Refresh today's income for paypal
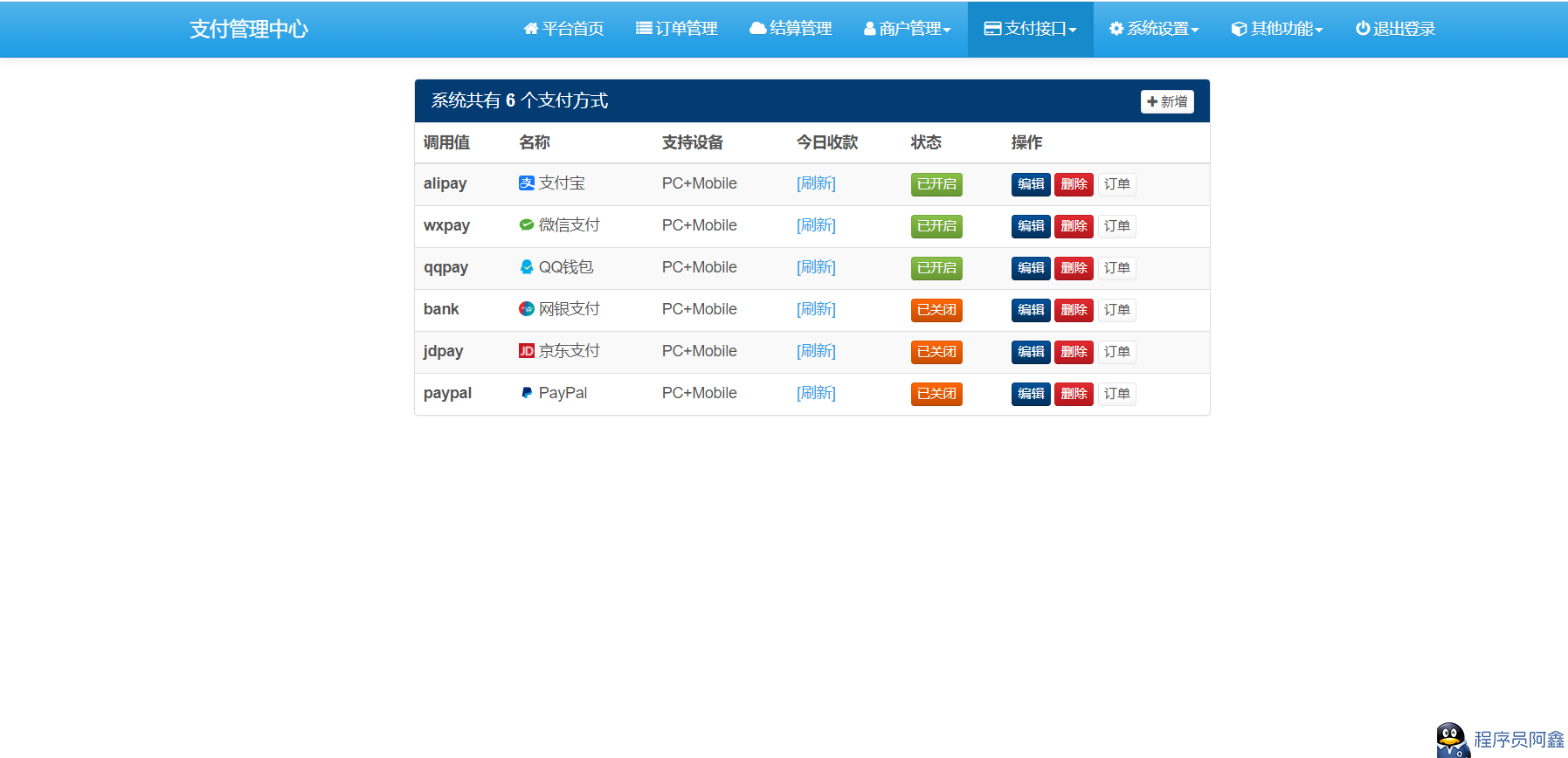This screenshot has height=758, width=1568. pos(816,393)
